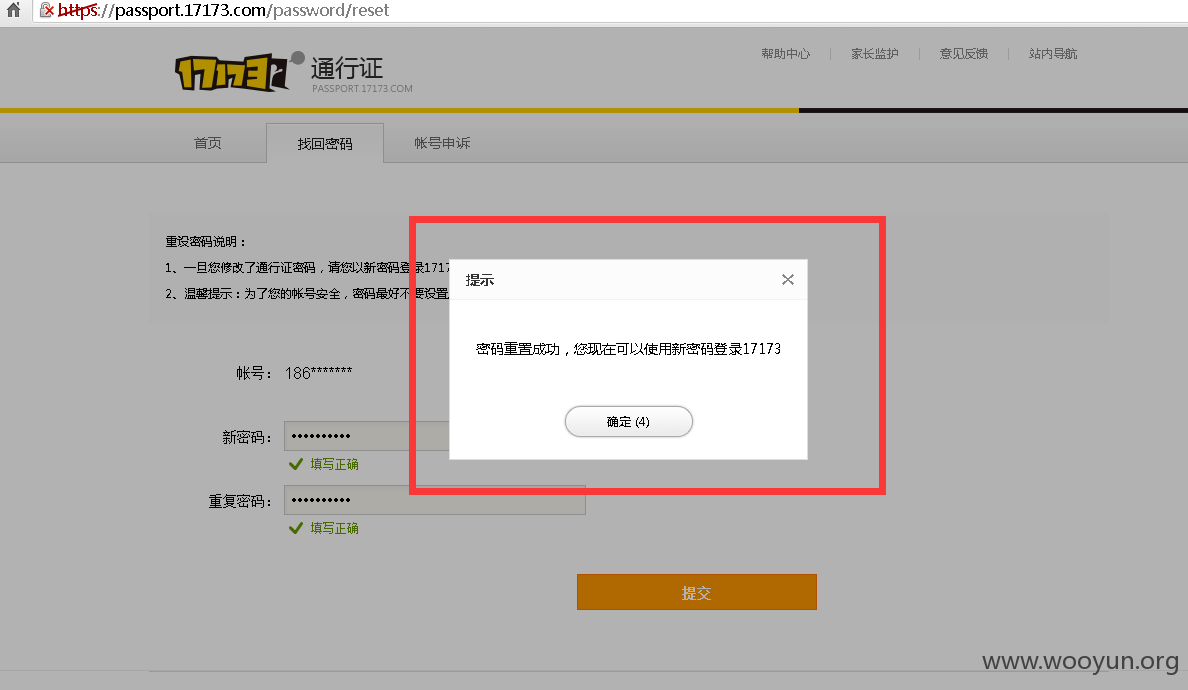Close the 提示 dialog with the X
Screen dimensions: 1188x690
pyautogui.click(x=788, y=279)
